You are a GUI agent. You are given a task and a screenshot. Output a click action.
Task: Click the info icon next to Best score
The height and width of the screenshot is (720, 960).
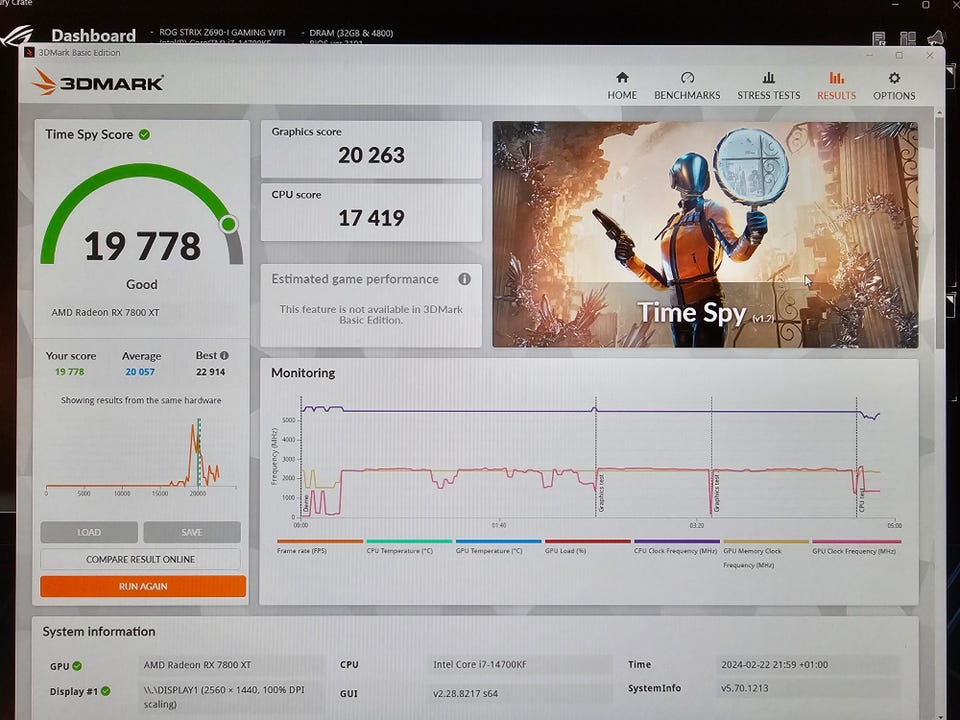pos(224,355)
